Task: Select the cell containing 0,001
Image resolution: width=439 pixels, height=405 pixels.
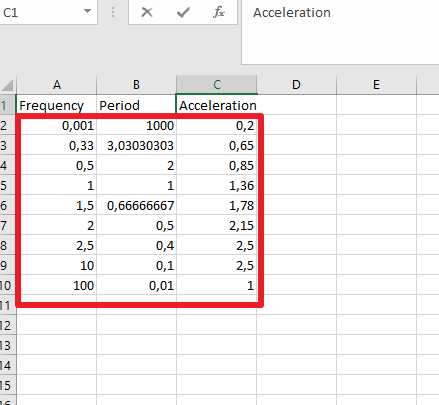Action: pos(56,125)
